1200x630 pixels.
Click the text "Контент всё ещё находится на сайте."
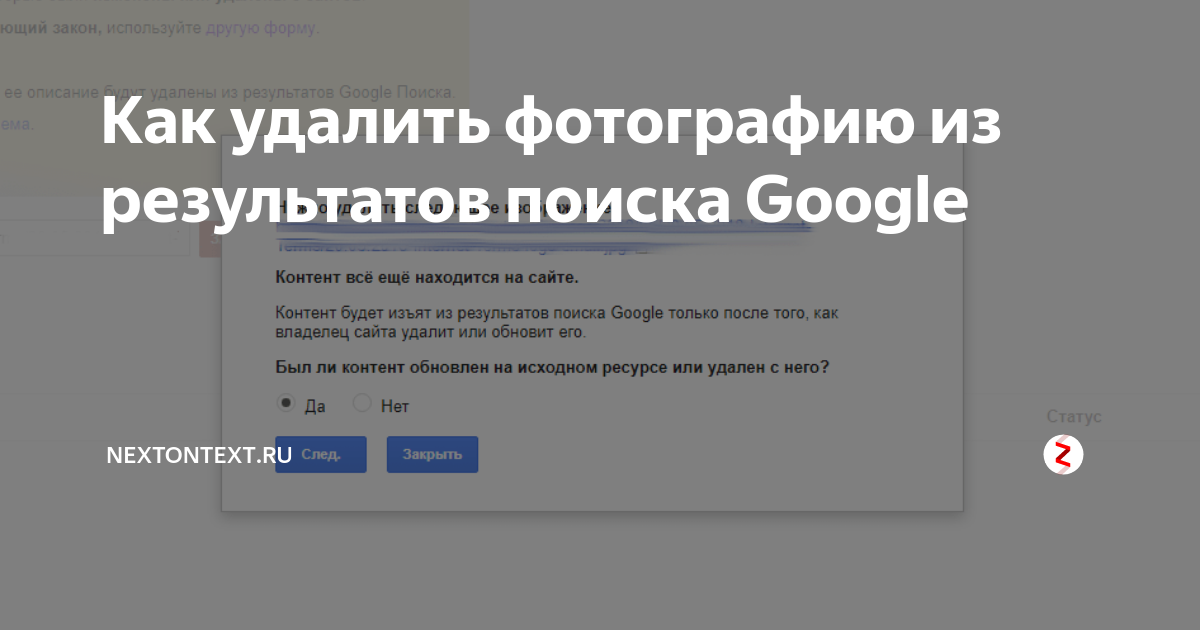click(426, 277)
